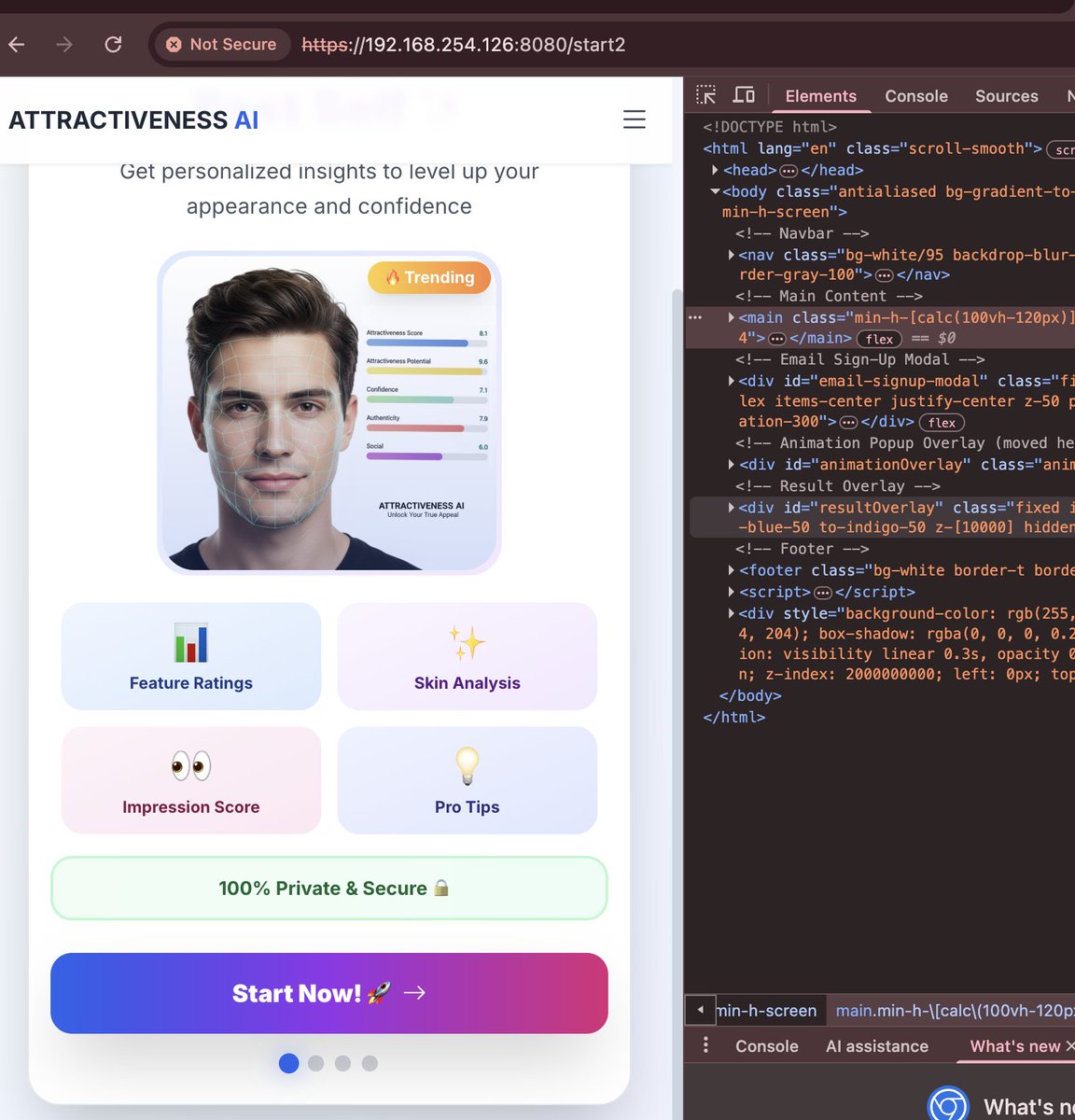The width and height of the screenshot is (1075, 1120).
Task: Switch to the drawer Console tab
Action: click(x=767, y=1046)
